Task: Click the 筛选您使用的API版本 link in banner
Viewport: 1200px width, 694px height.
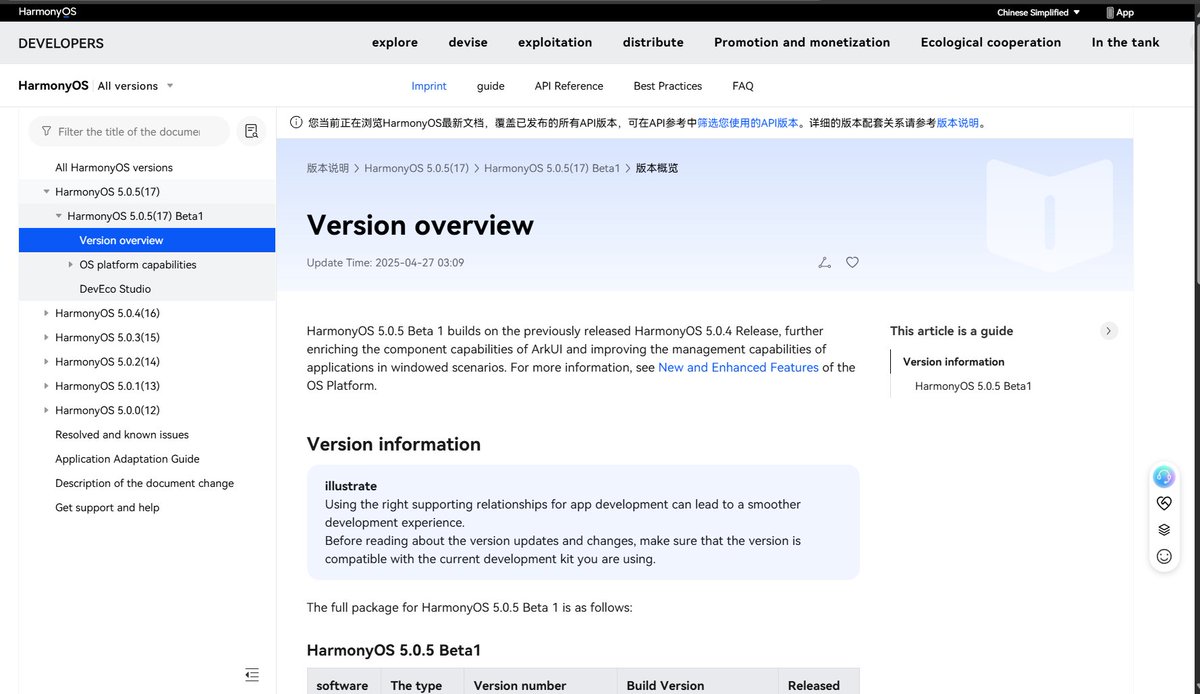Action: click(x=748, y=123)
